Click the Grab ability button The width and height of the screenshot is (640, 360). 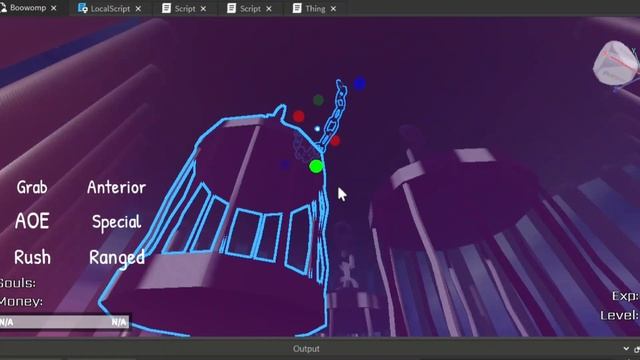pos(32,187)
